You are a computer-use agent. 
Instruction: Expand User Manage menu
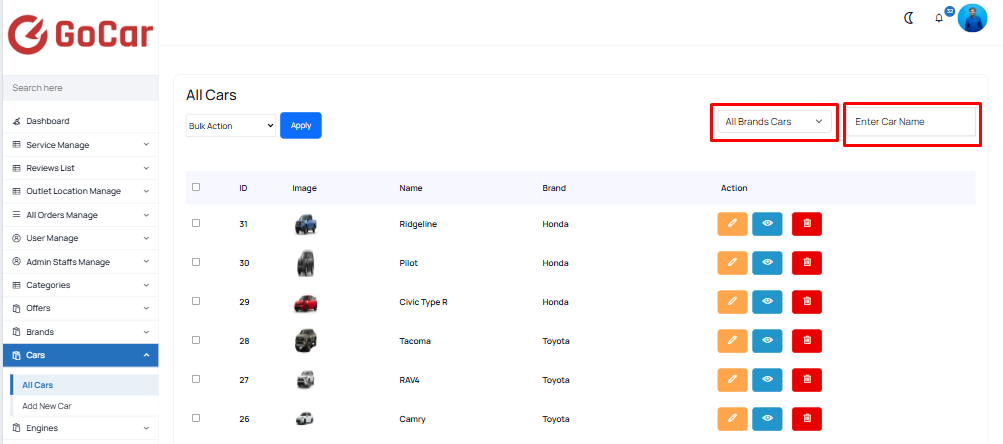click(x=81, y=238)
